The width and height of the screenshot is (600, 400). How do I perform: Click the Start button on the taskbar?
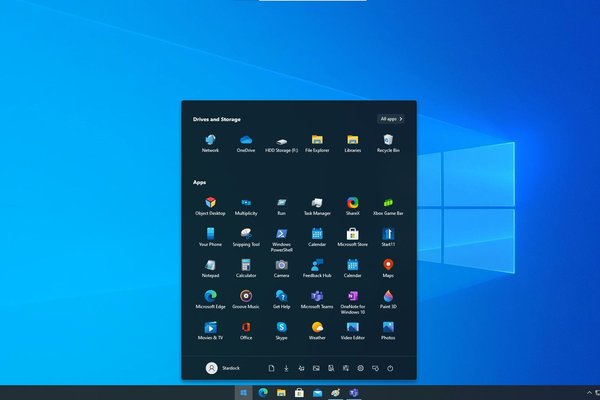click(243, 393)
